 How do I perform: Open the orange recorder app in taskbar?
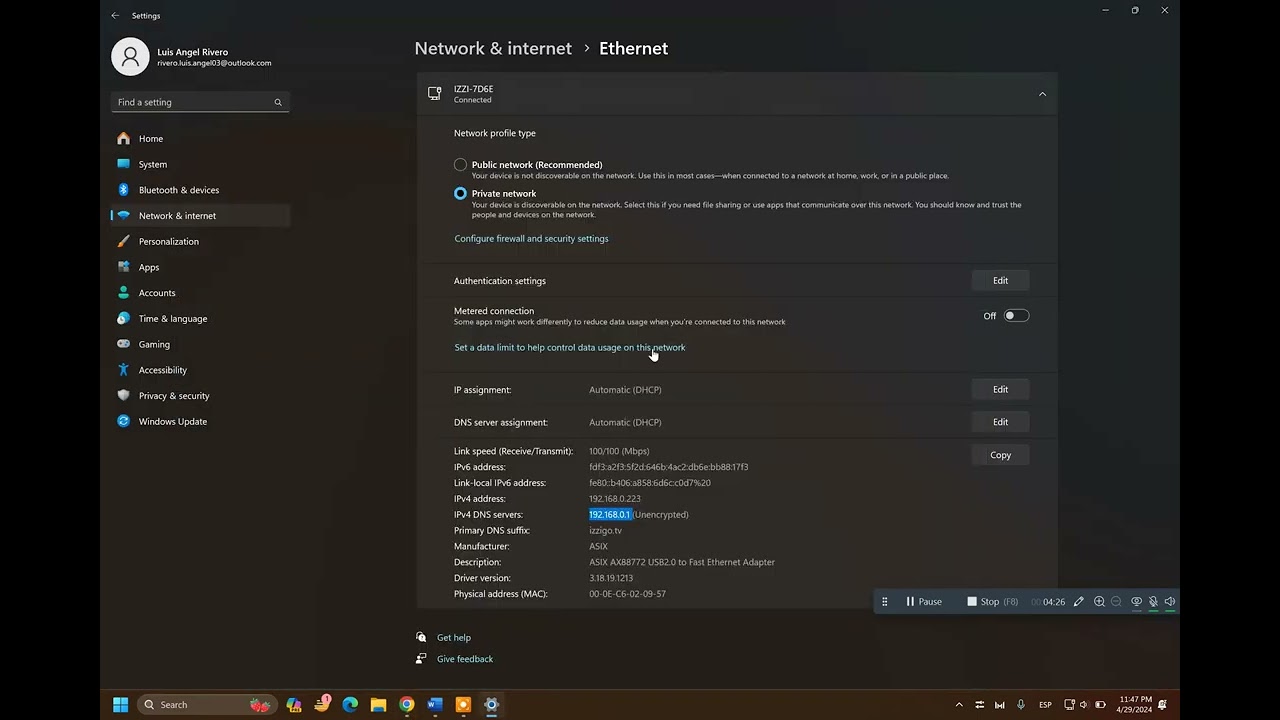point(463,705)
